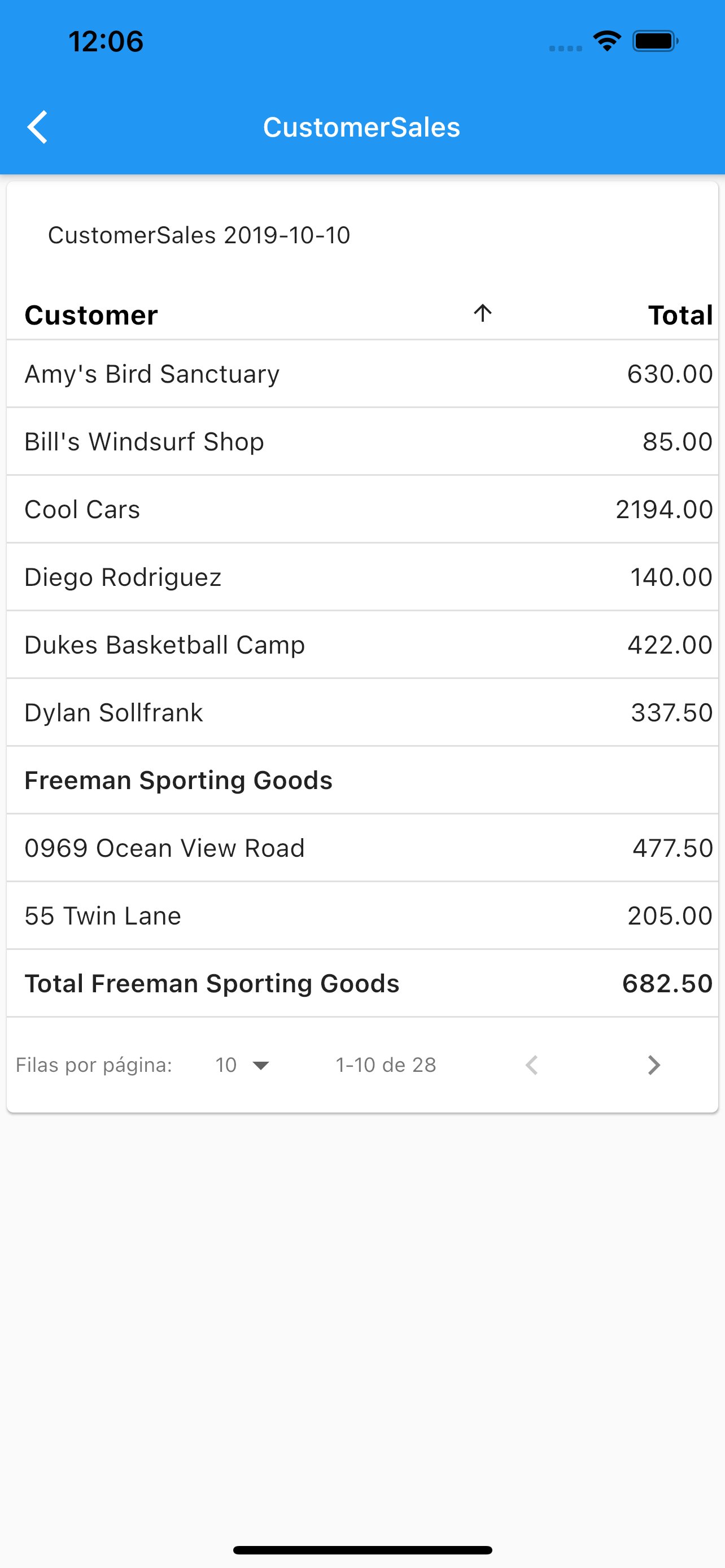Select Bill's Windsurf Shop row
The image size is (725, 1568).
[362, 441]
